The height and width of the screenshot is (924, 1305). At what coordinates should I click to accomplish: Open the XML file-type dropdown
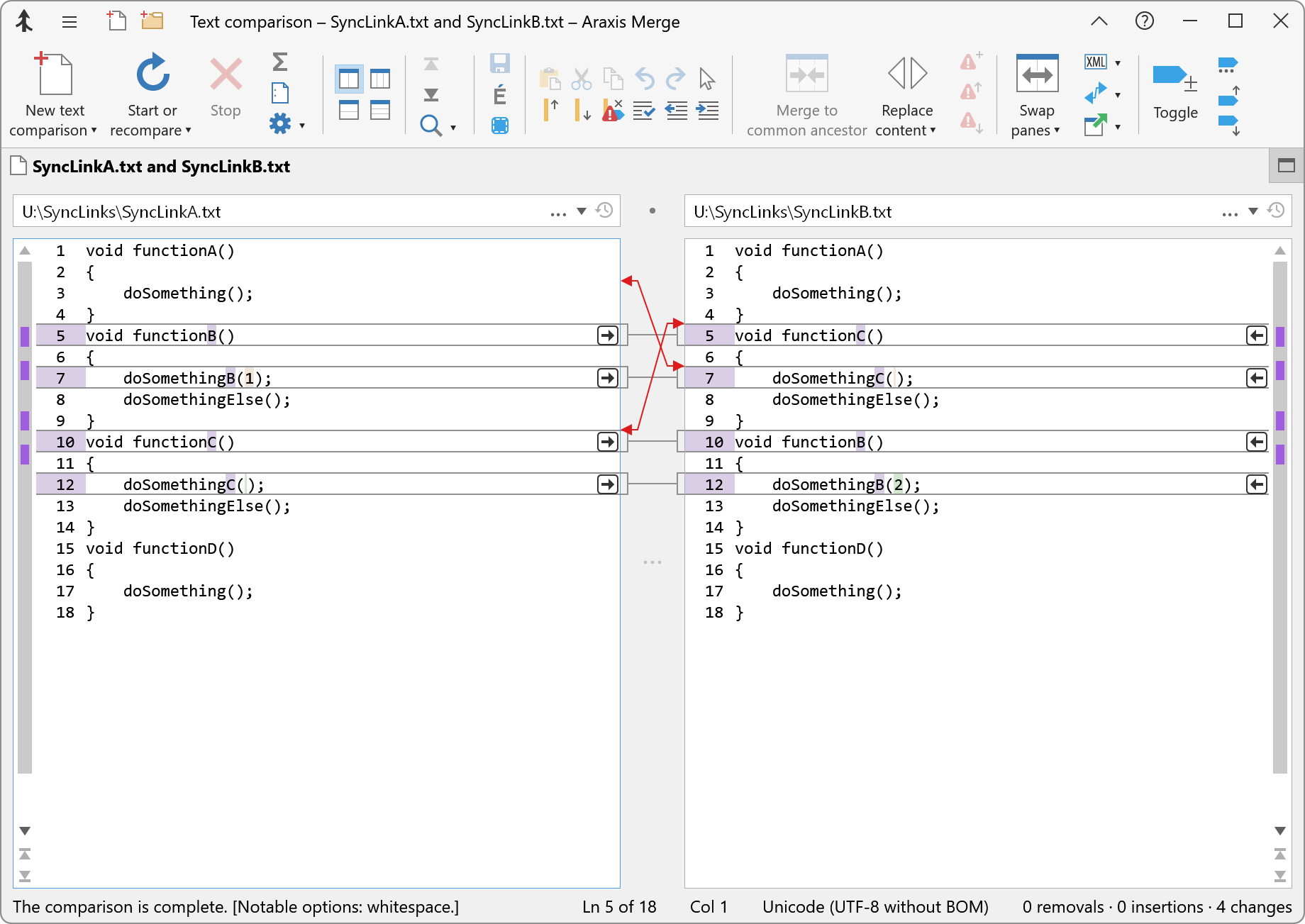tap(1119, 62)
